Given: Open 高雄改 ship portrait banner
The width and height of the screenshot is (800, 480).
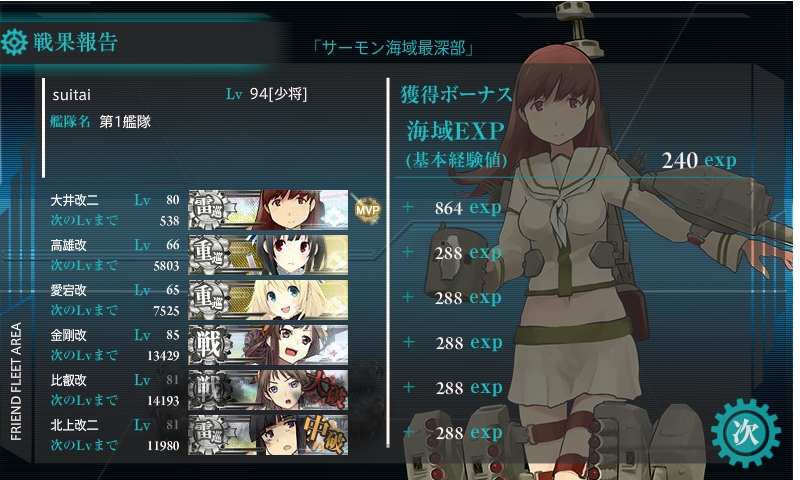Looking at the screenshot, I should click(268, 255).
